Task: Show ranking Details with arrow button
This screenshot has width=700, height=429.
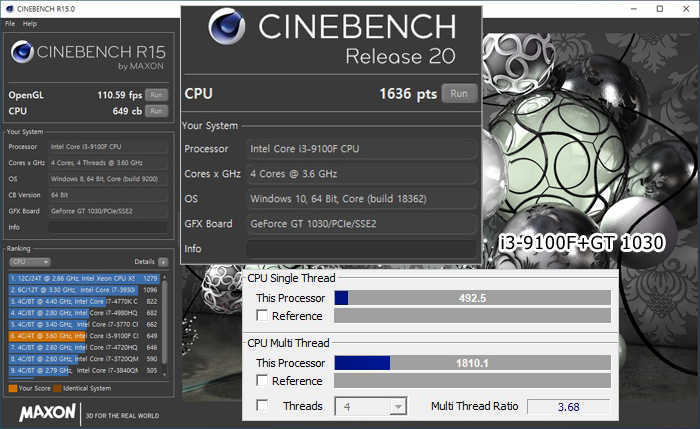Action: click(x=163, y=262)
